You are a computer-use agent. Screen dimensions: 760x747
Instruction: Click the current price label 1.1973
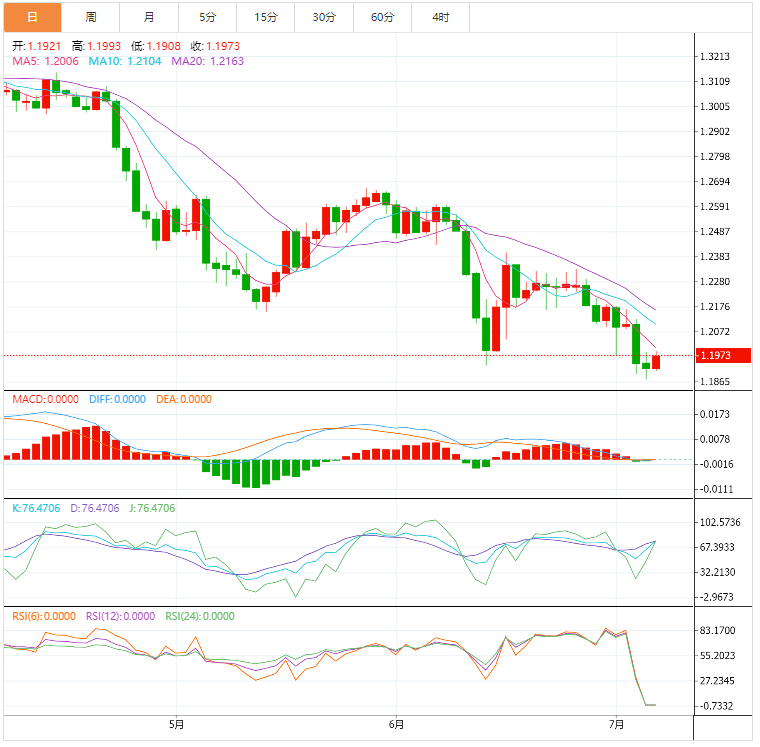pos(723,355)
